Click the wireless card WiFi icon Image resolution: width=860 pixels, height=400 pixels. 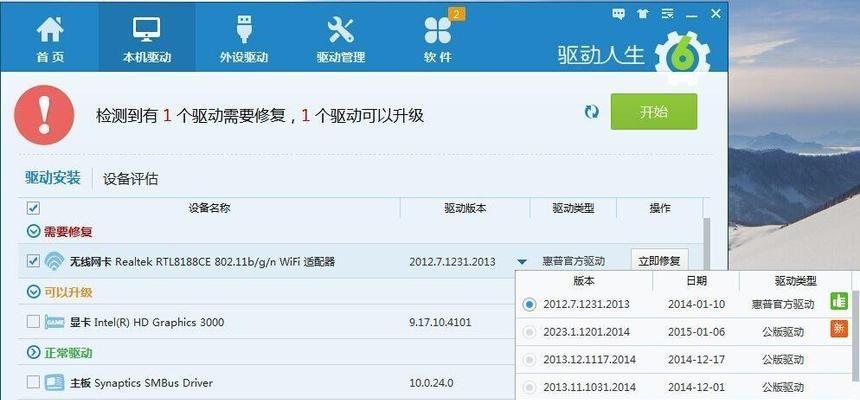(x=54, y=262)
